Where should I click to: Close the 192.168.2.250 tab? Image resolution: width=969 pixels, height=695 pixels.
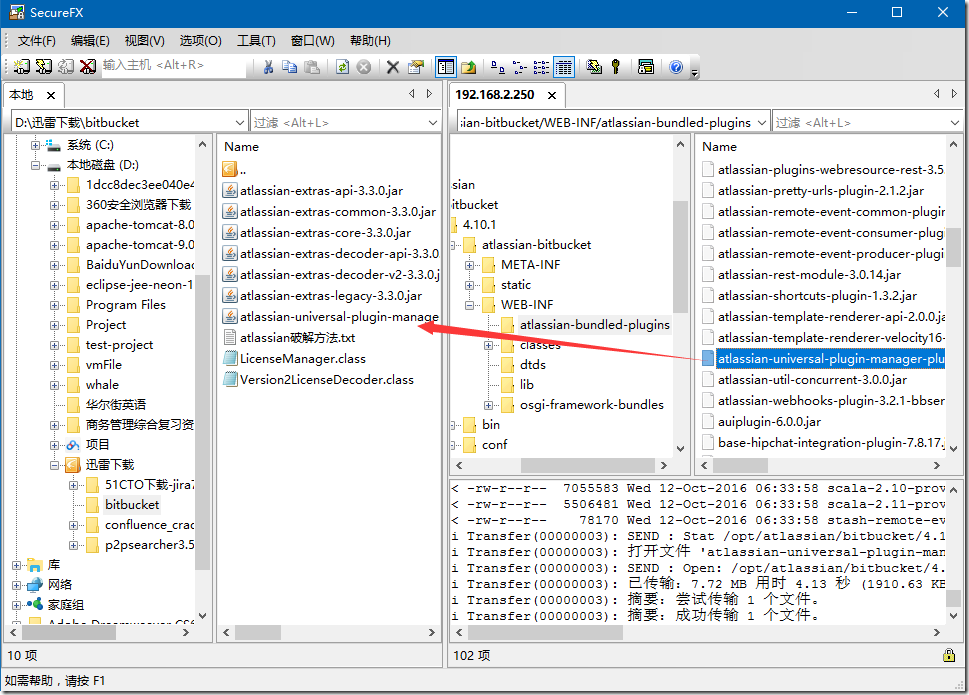(552, 95)
